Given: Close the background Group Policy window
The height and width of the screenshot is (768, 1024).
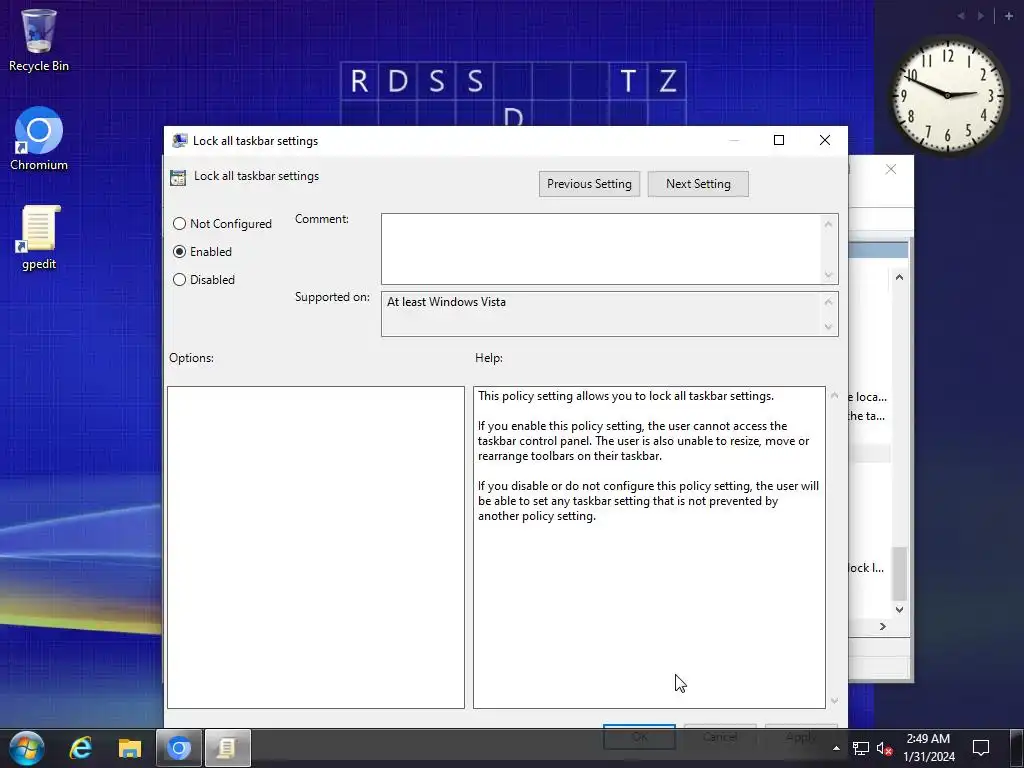Looking at the screenshot, I should pos(891,169).
